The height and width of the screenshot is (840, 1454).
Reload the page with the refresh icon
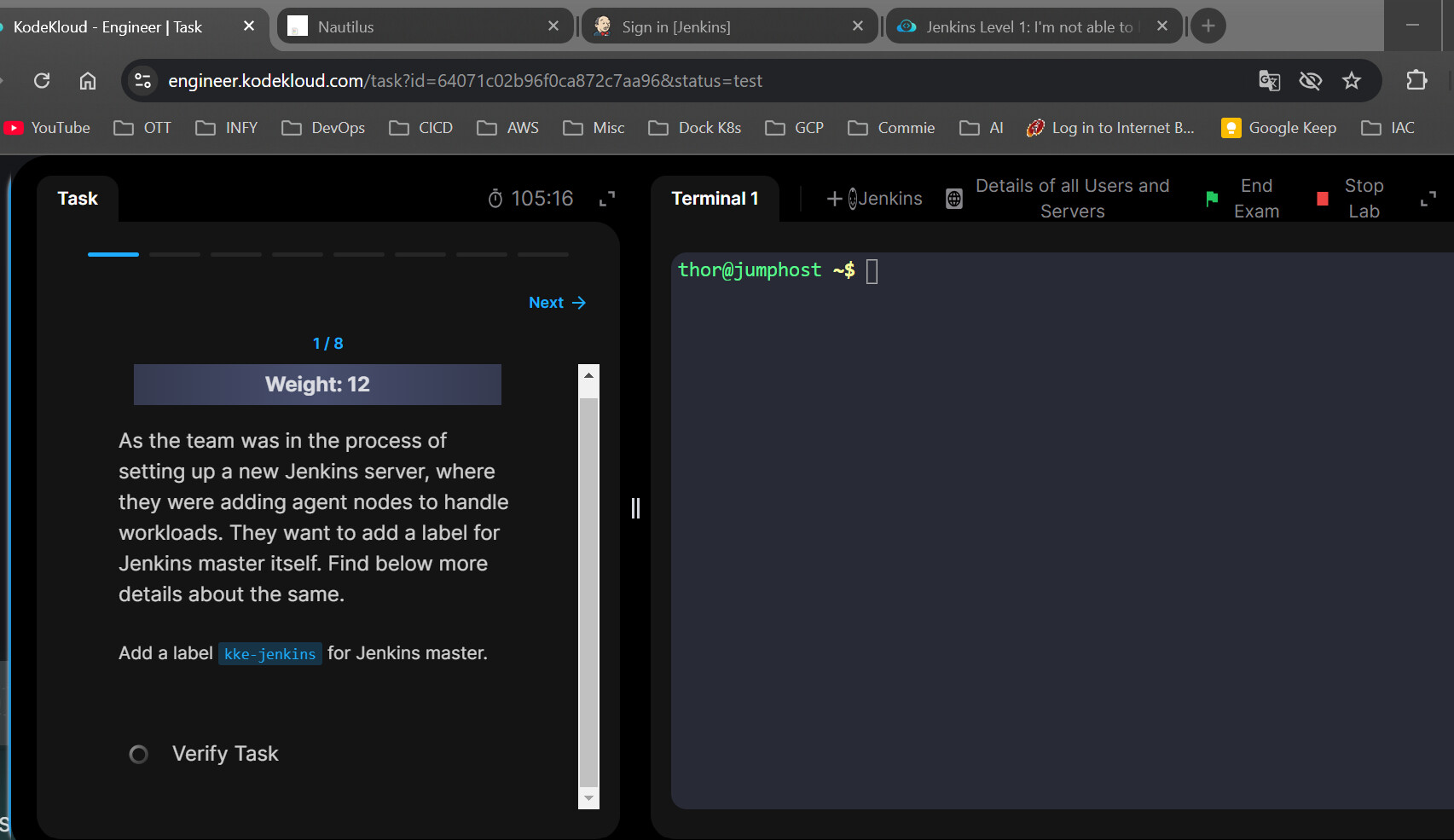pos(42,81)
